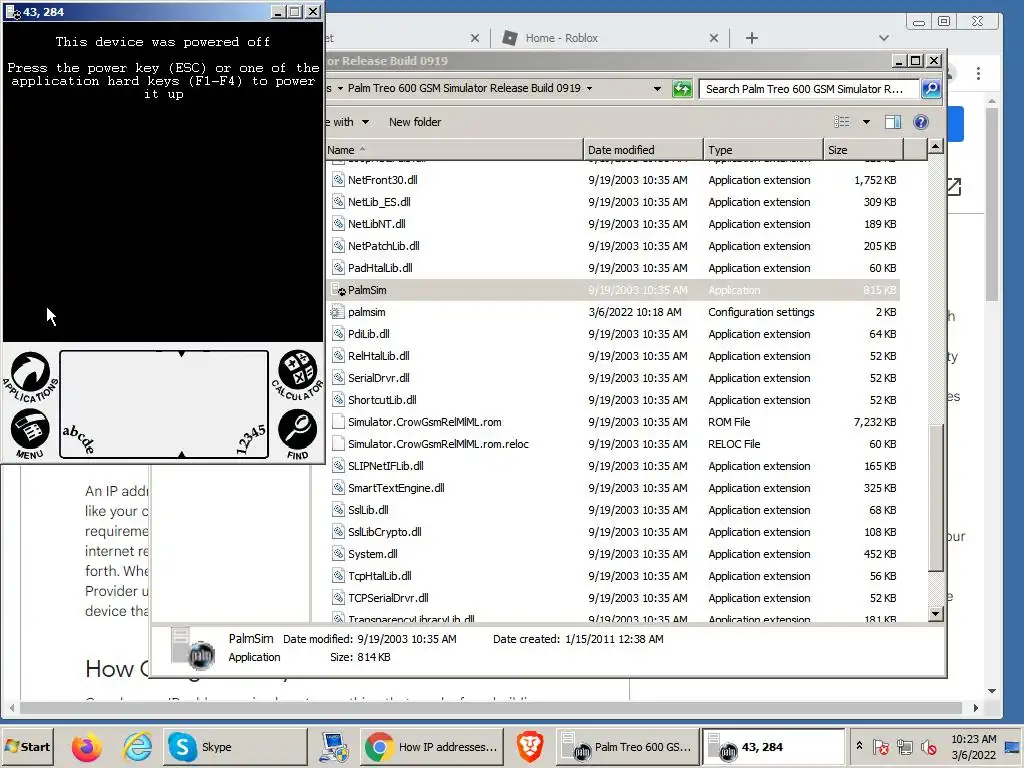Image resolution: width=1024 pixels, height=768 pixels.
Task: Click muted volume tray icon
Action: coord(928,746)
